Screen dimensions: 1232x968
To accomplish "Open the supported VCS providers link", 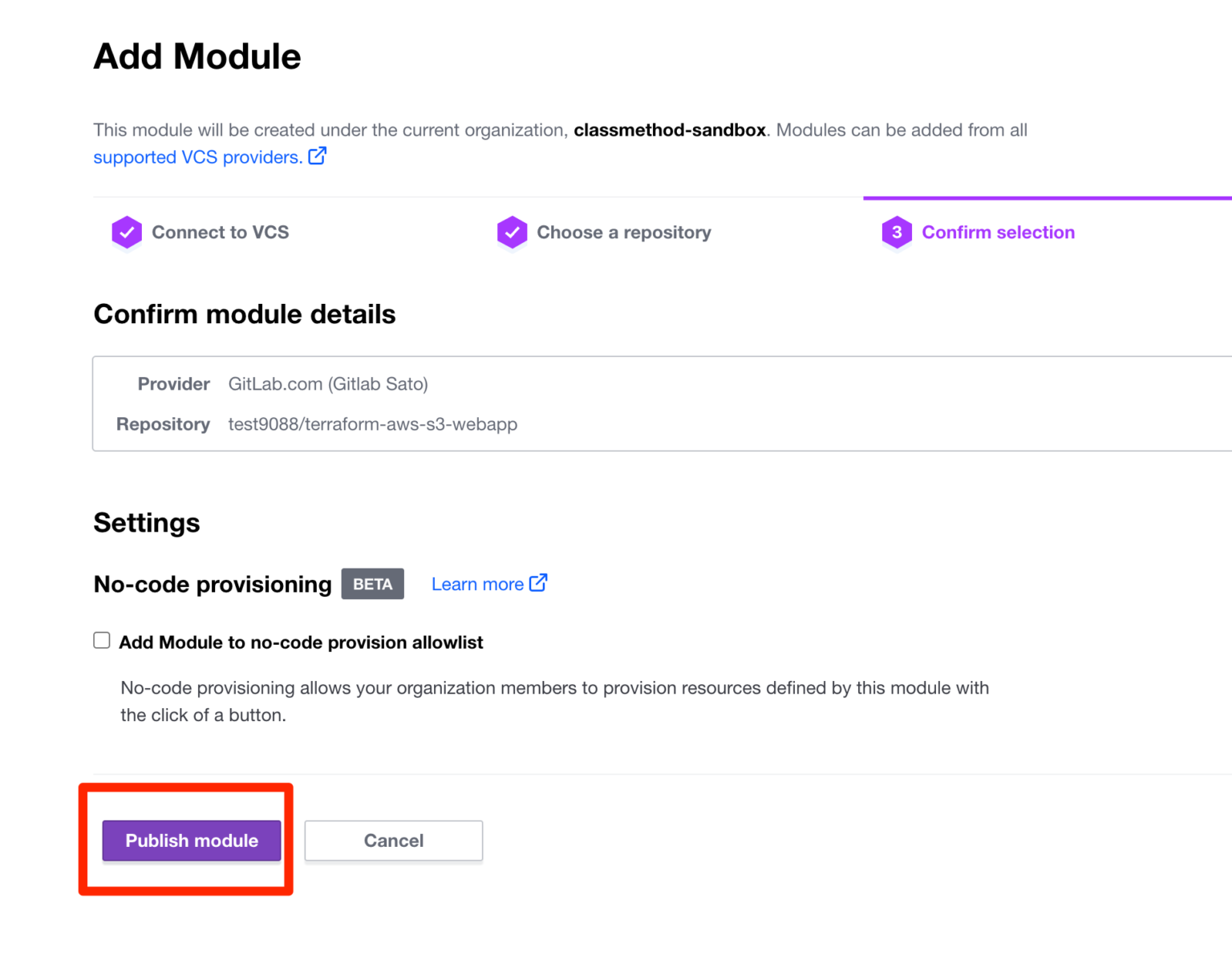I will click(195, 156).
